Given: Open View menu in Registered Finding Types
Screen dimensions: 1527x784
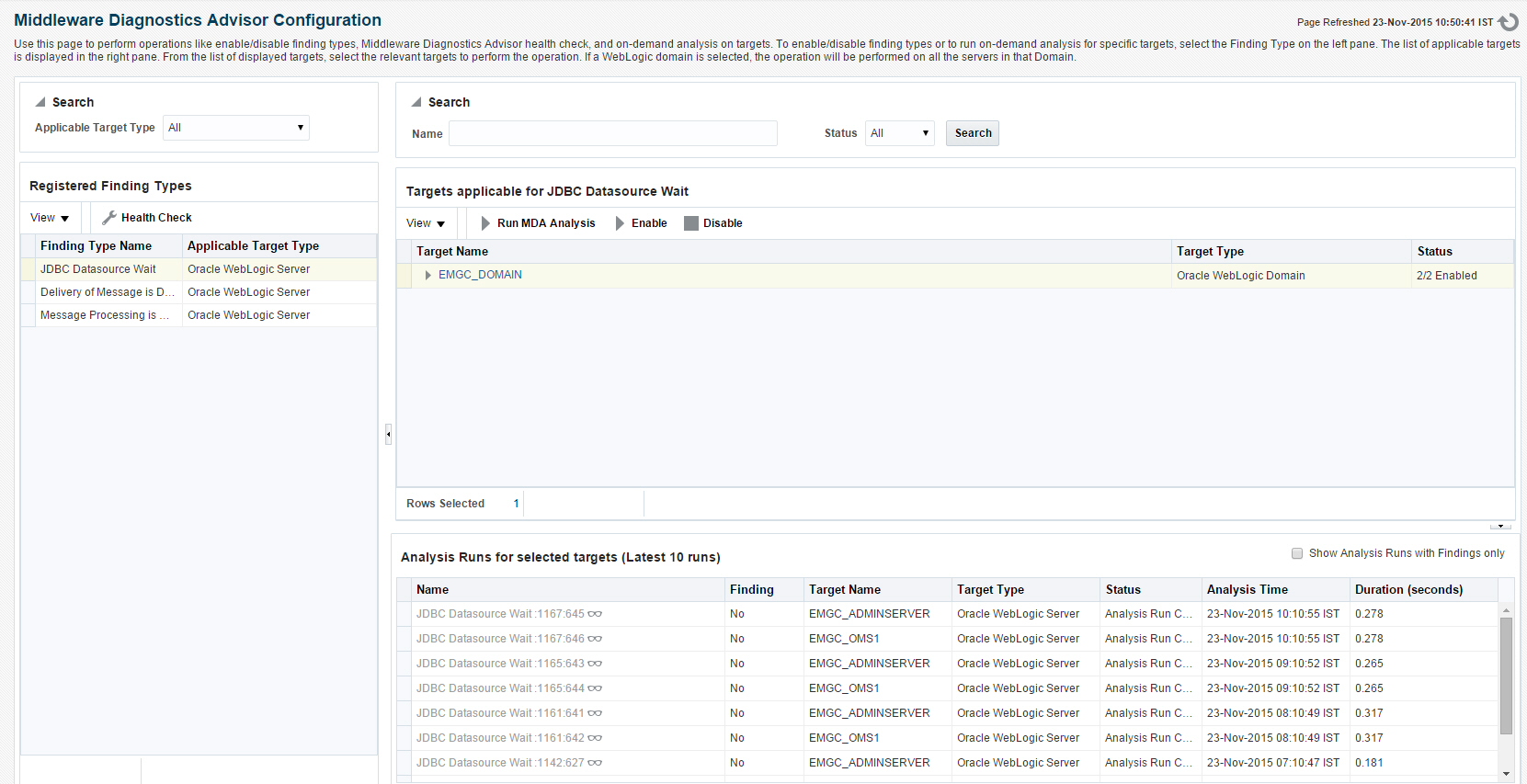Looking at the screenshot, I should click(x=50, y=218).
